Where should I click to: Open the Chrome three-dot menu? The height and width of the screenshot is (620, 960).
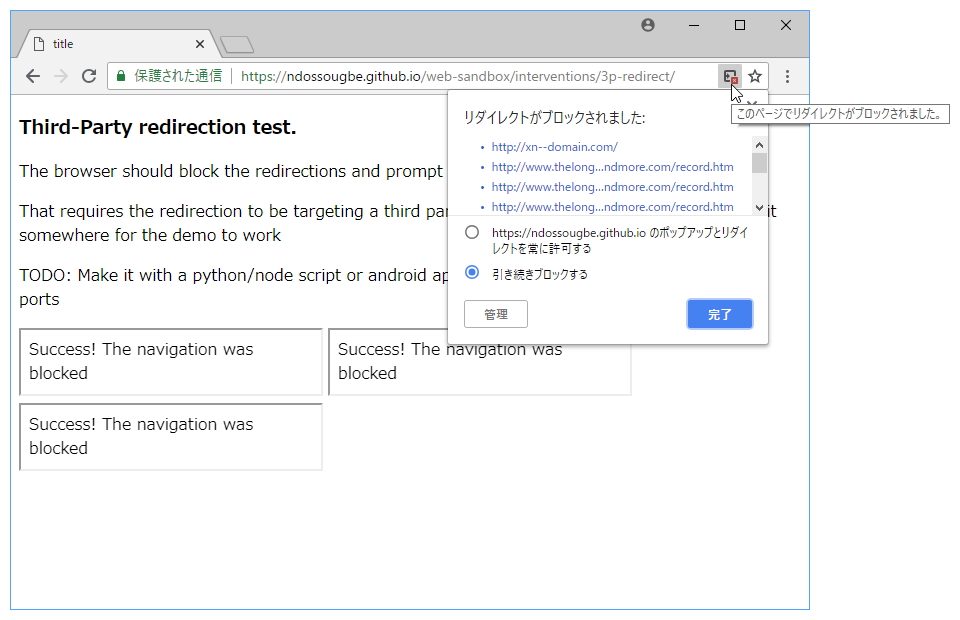click(x=787, y=76)
